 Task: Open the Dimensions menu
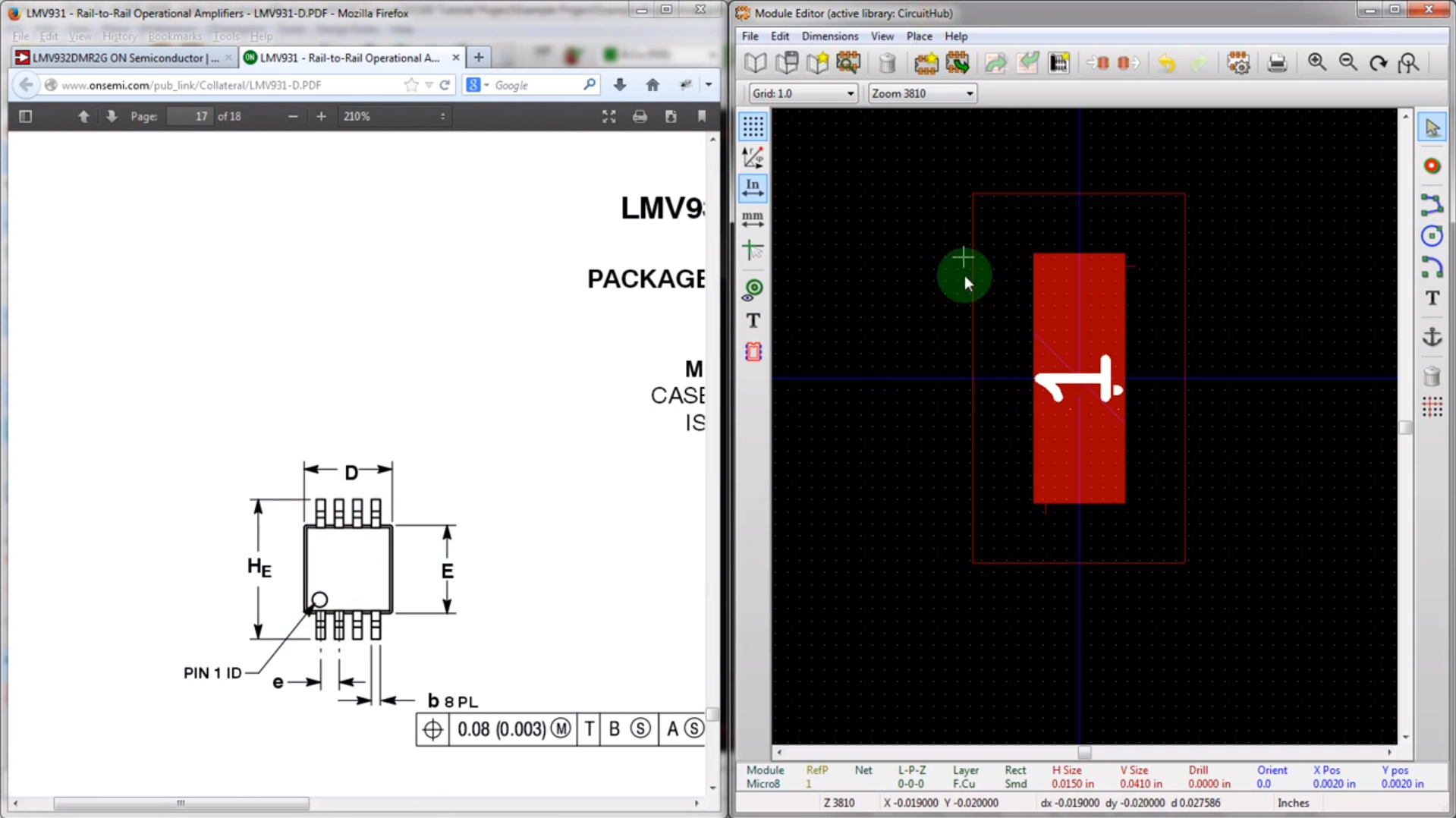[x=829, y=36]
